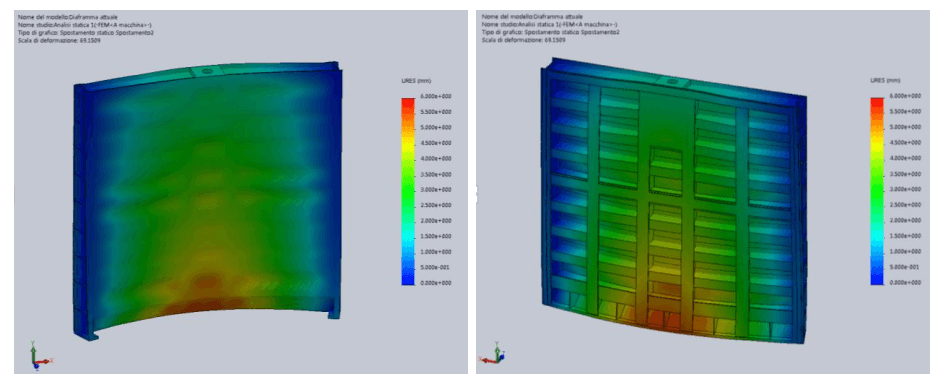Click the circular hole on top of right diaphragm model

point(671,80)
